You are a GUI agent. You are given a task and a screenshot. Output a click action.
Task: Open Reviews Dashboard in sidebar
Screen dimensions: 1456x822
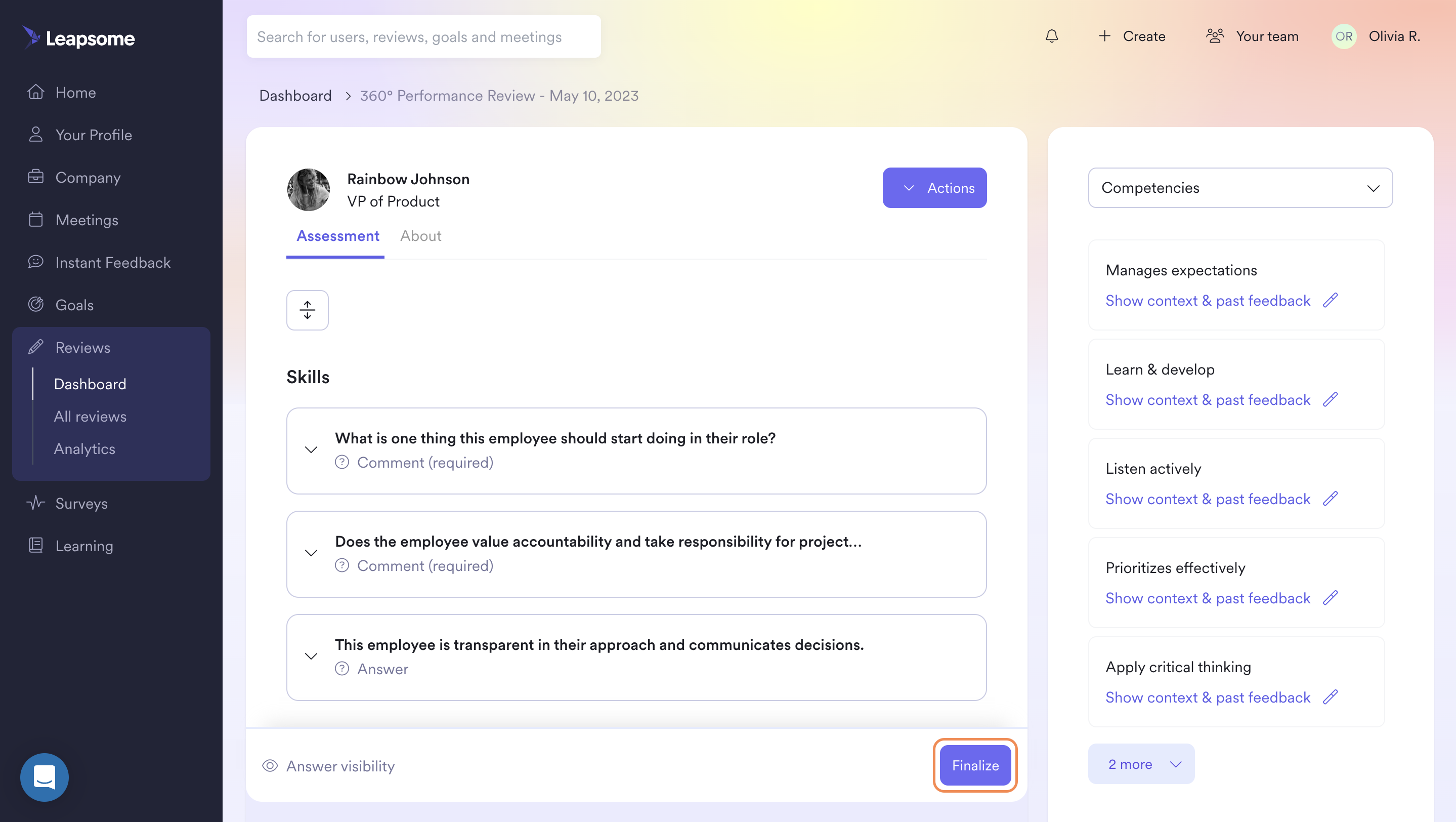click(90, 384)
